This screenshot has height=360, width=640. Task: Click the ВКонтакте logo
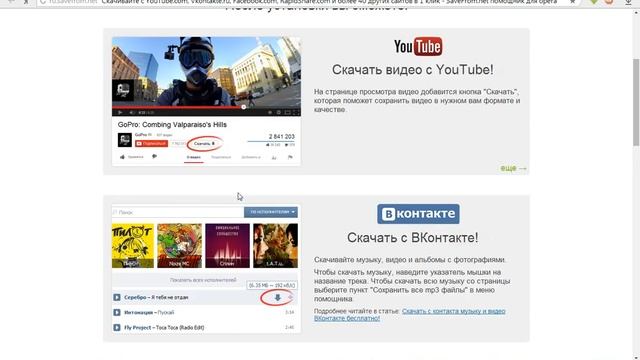tap(418, 214)
